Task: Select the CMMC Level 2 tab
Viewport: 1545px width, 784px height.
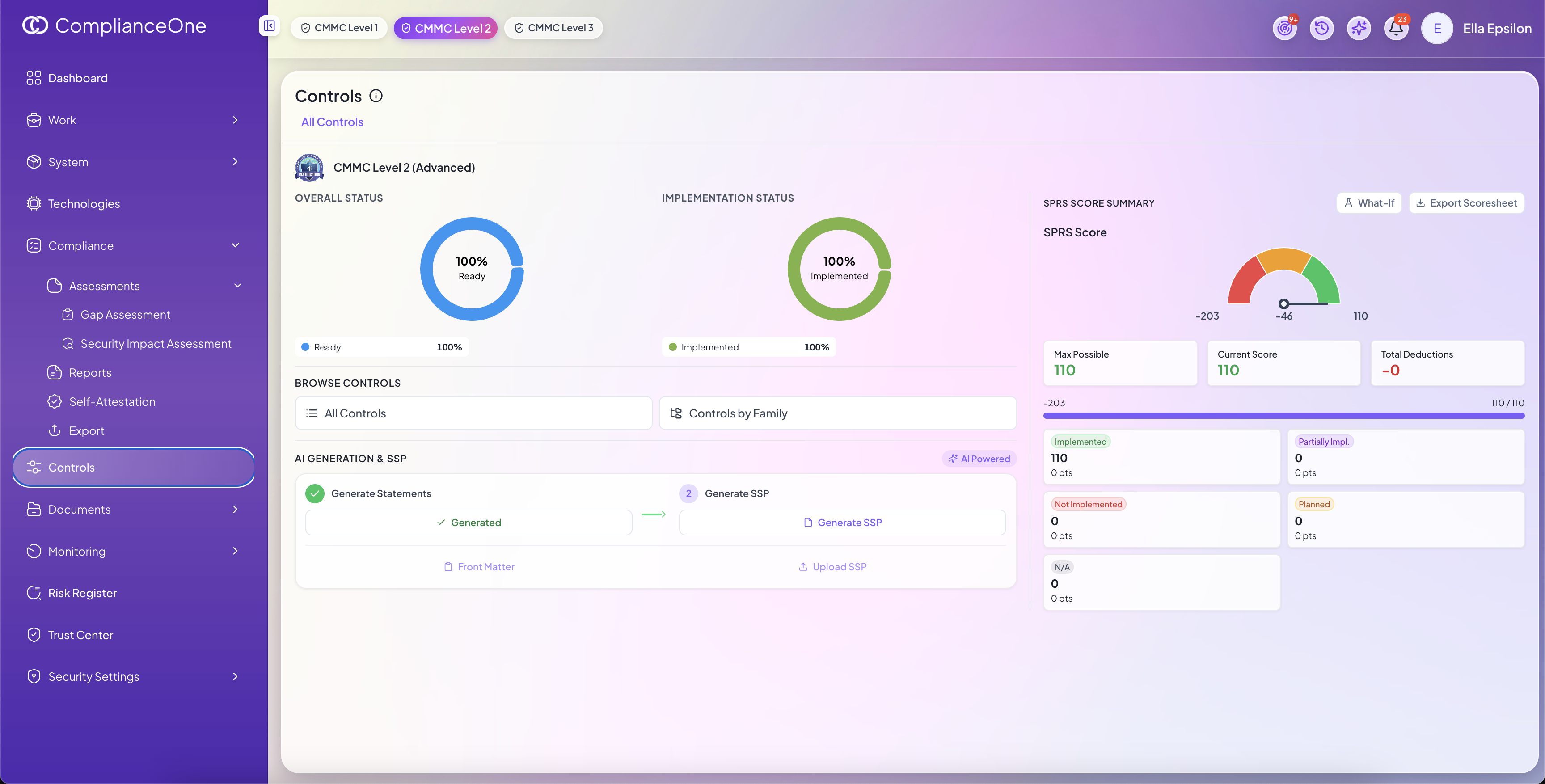Action: 446,28
